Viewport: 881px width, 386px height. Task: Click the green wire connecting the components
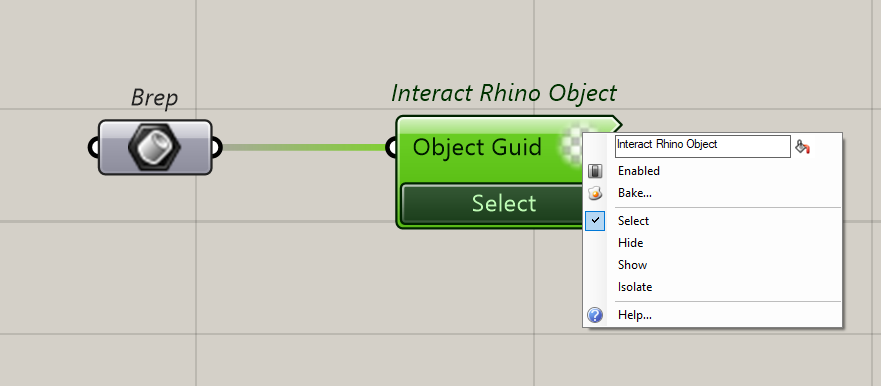(x=304, y=148)
